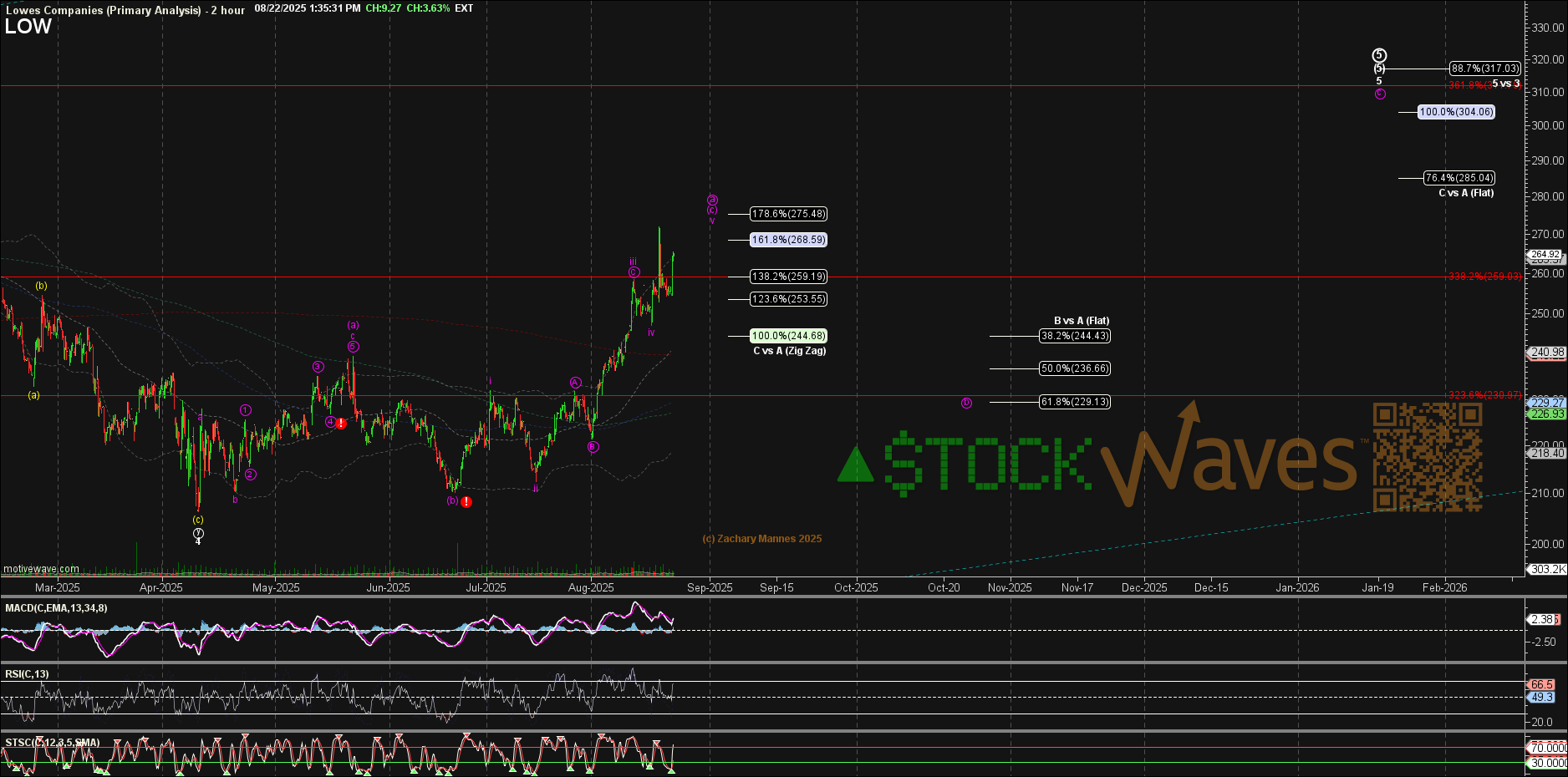Click the red alert icon beside magenta (b) label
The width and height of the screenshot is (1568, 777).
466,502
